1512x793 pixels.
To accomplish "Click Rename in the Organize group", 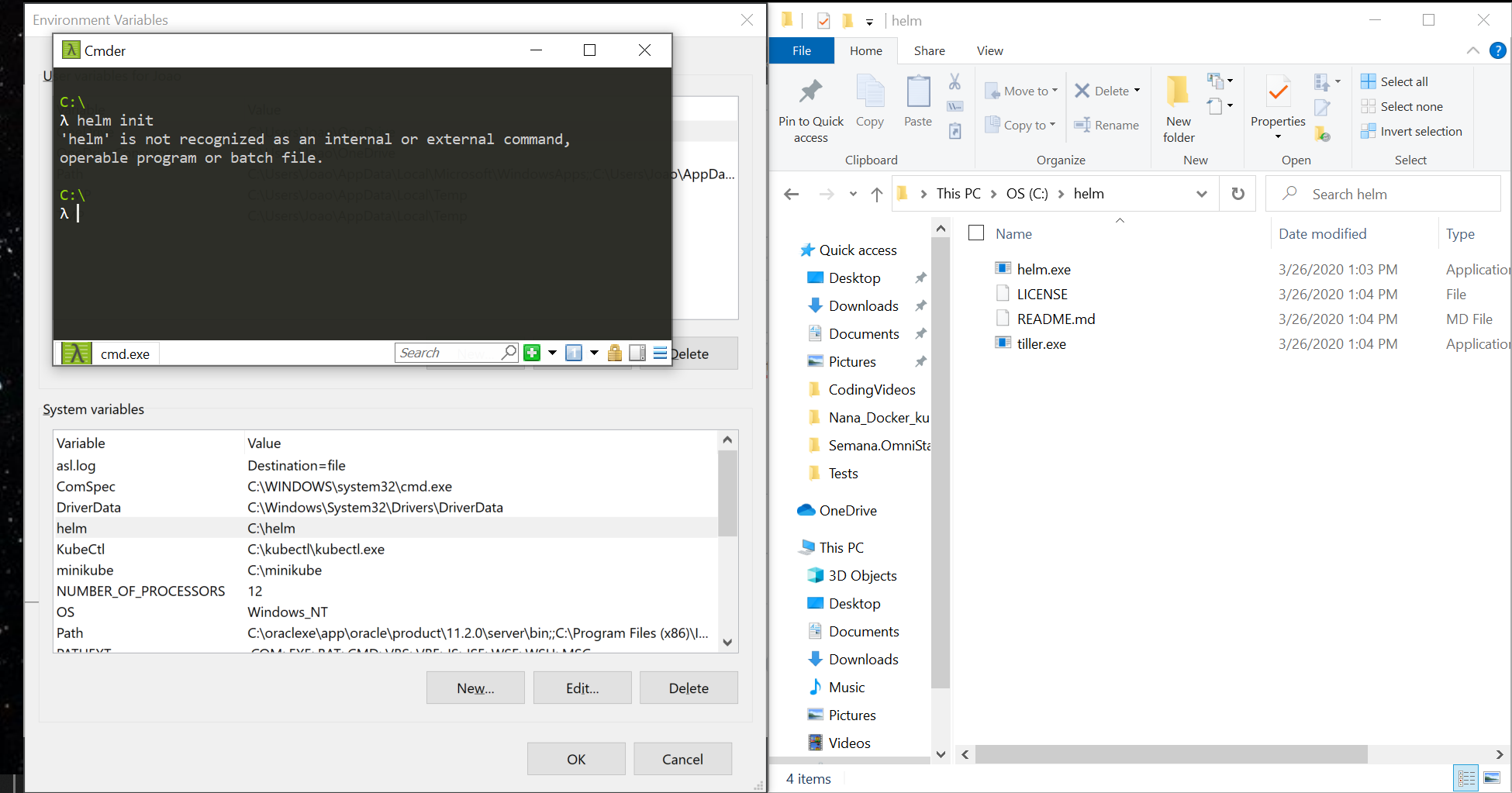I will pyautogui.click(x=1106, y=125).
